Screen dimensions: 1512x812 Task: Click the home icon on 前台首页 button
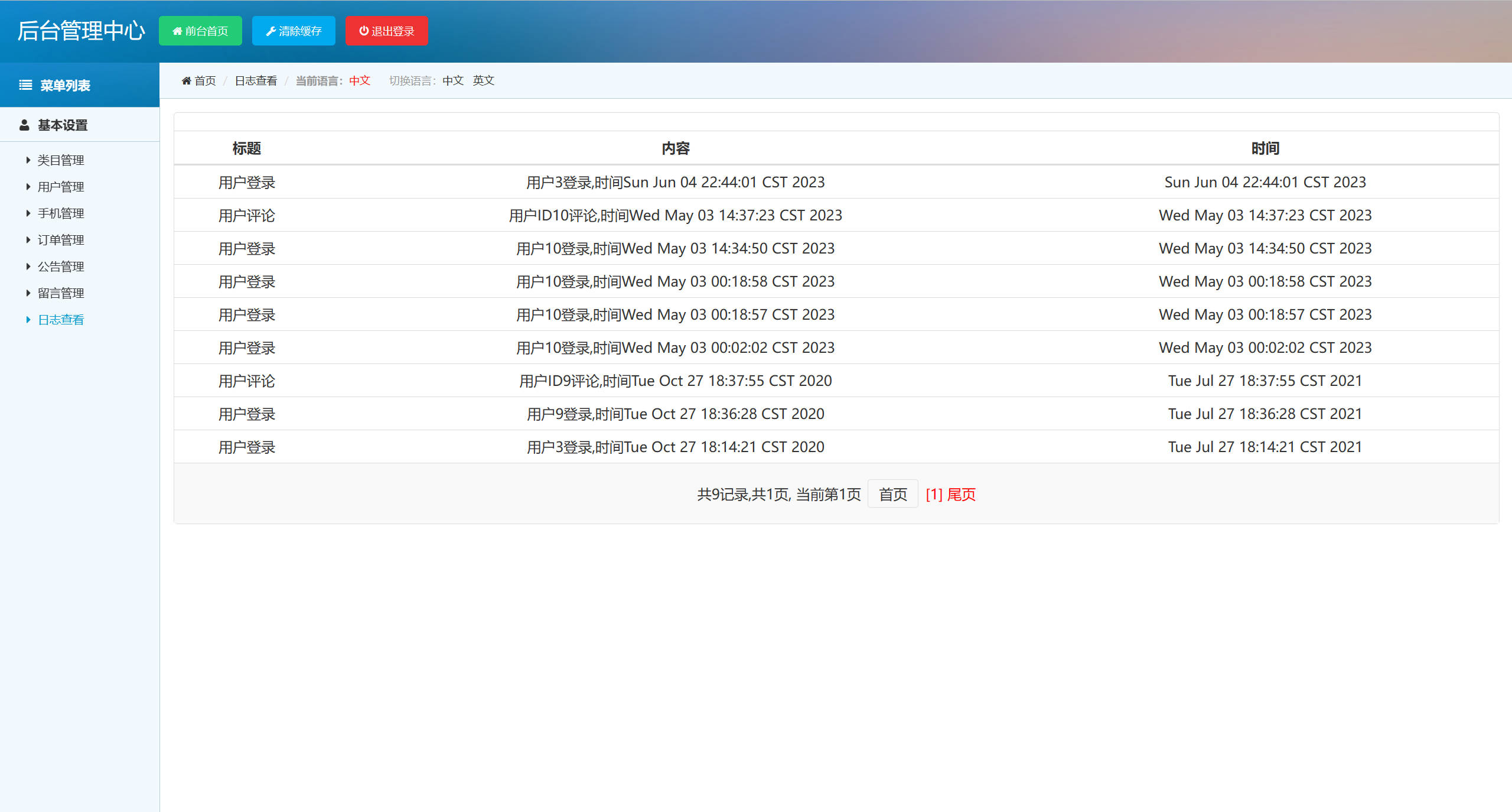(x=177, y=31)
